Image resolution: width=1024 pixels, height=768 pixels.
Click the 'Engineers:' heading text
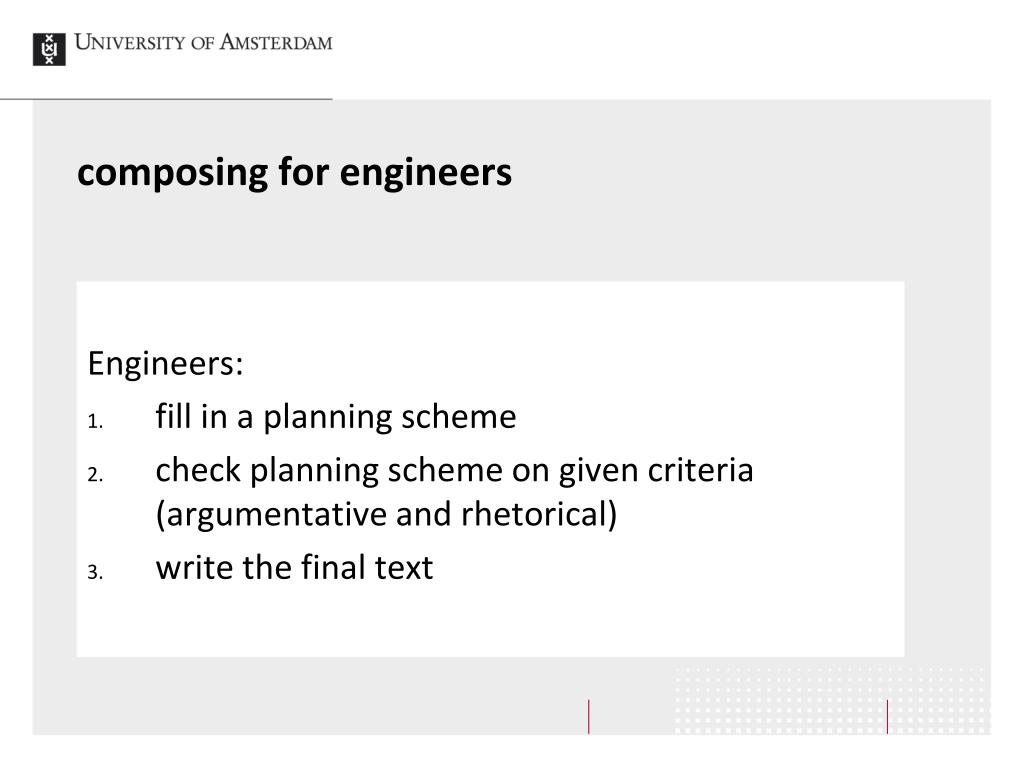[165, 363]
